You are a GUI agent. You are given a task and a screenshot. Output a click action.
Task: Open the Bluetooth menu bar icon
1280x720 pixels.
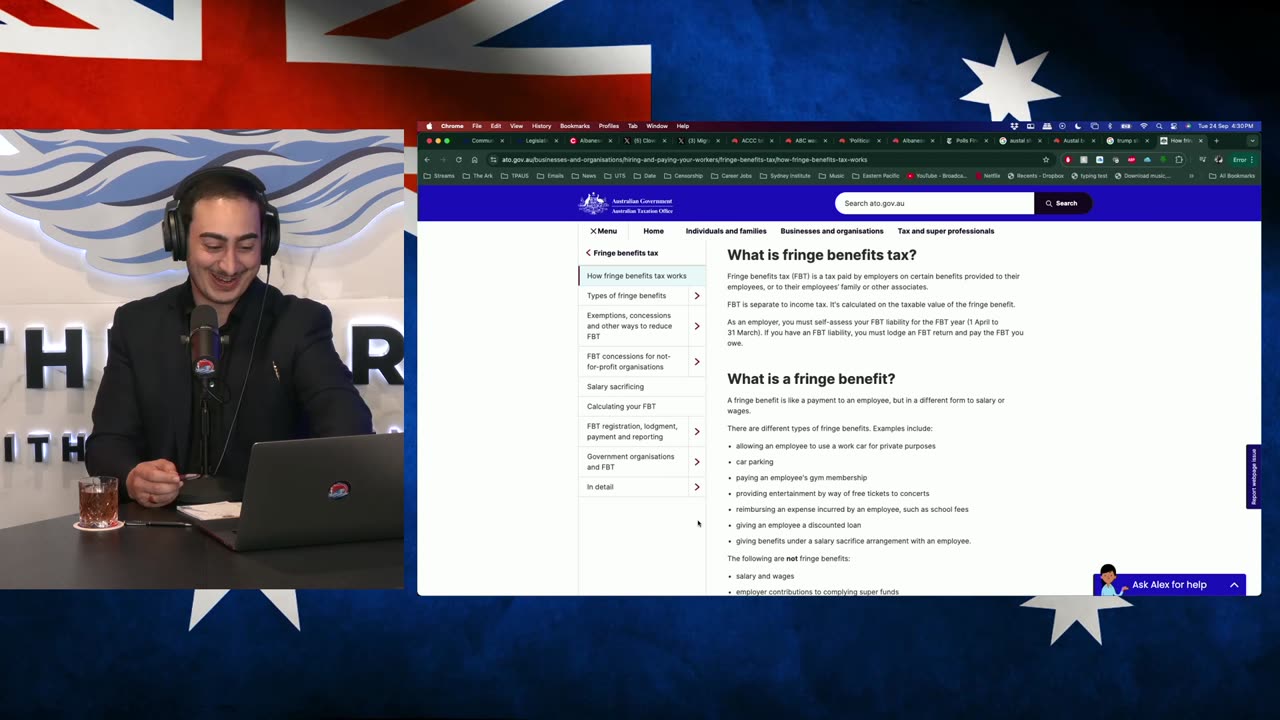1110,126
